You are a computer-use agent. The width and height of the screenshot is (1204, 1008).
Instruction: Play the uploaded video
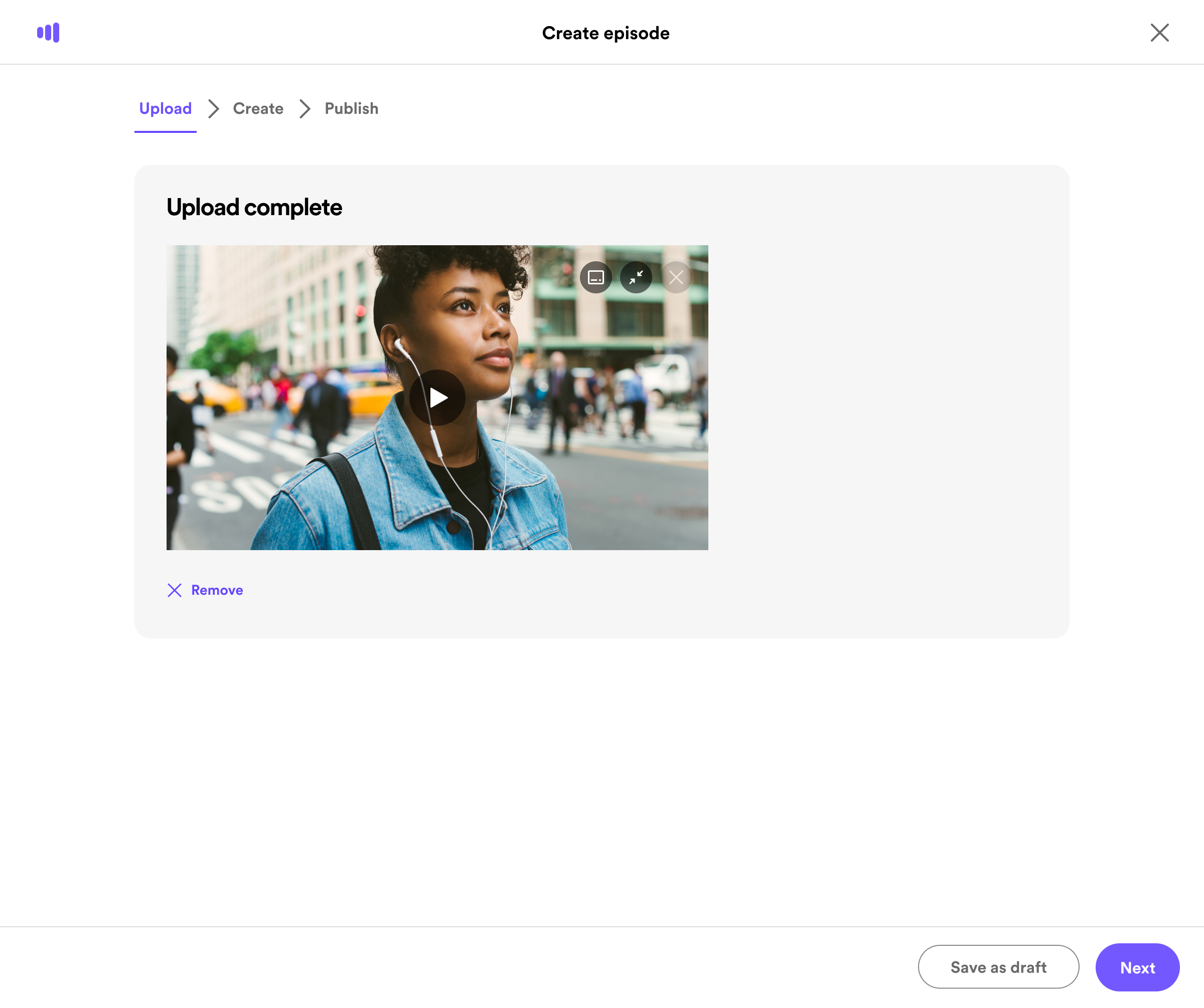tap(437, 397)
